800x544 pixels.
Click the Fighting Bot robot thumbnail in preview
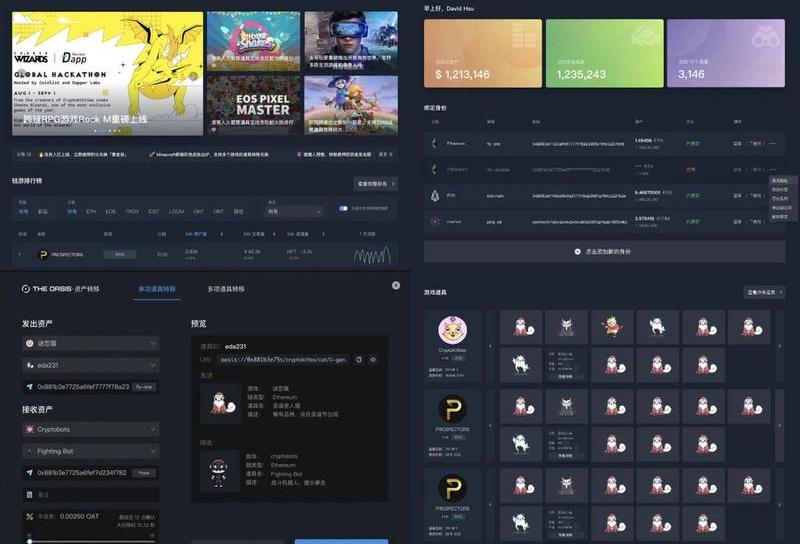(x=220, y=471)
